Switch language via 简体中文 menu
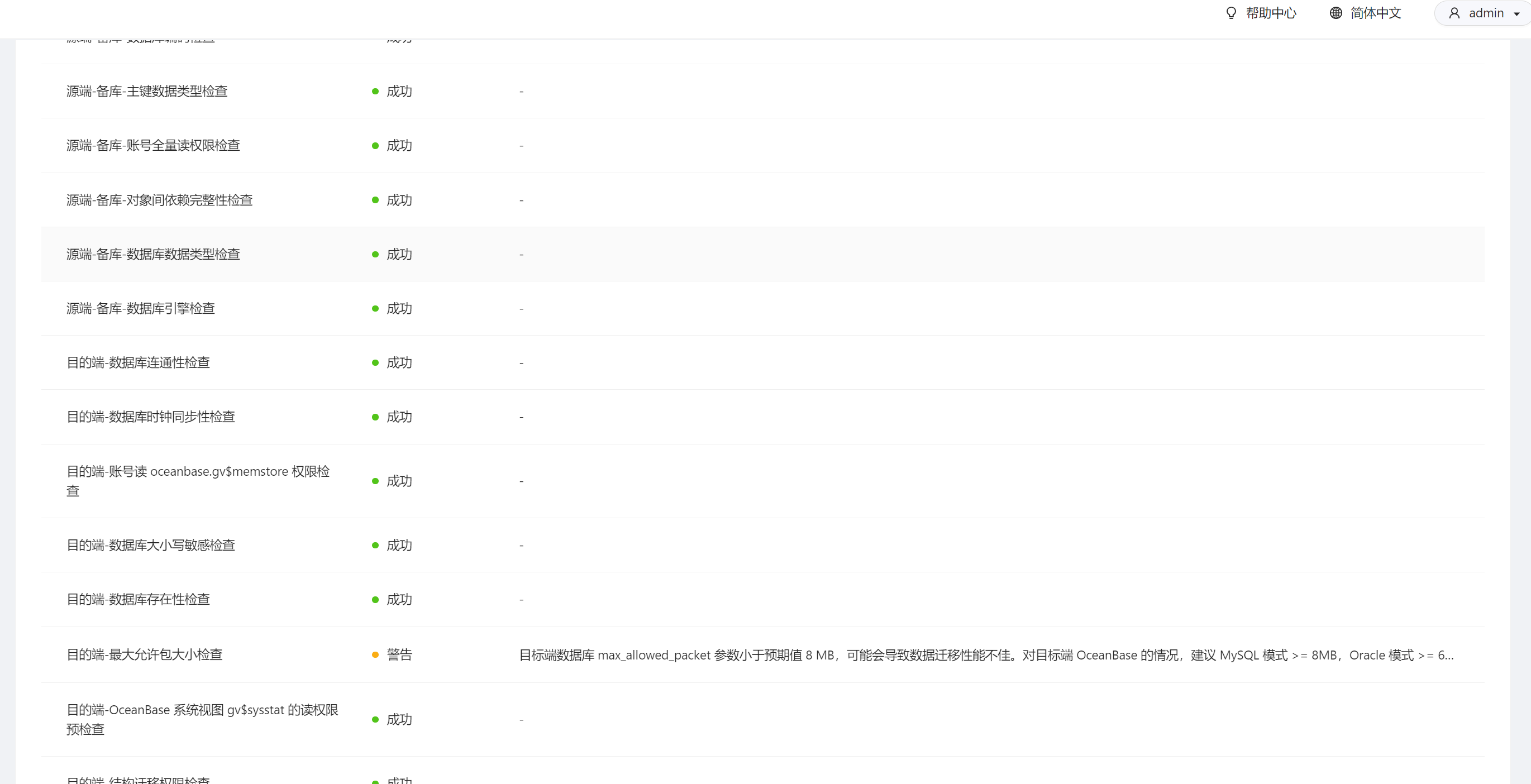This screenshot has height=784, width=1531. [1375, 13]
